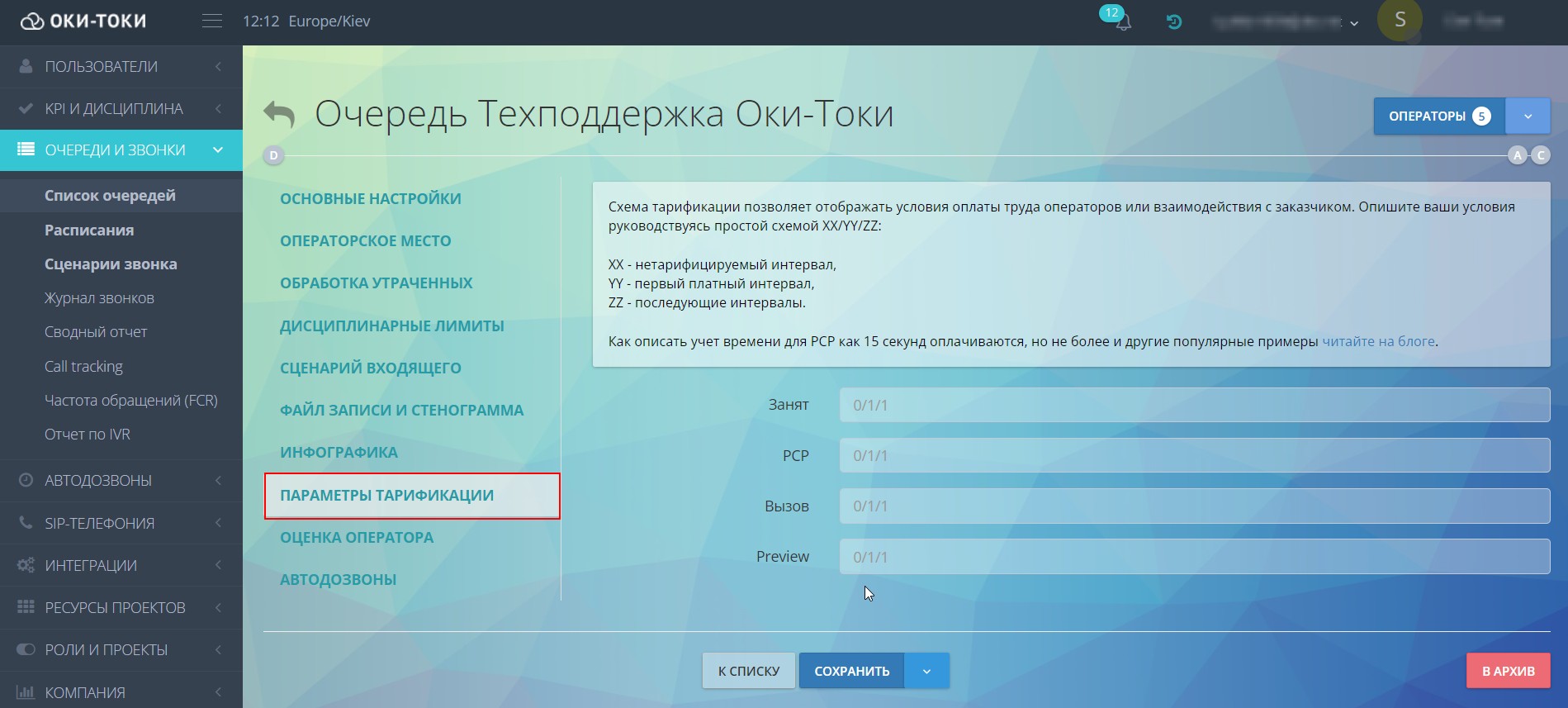Click the К списку button
The image size is (1568, 708).
[749, 671]
